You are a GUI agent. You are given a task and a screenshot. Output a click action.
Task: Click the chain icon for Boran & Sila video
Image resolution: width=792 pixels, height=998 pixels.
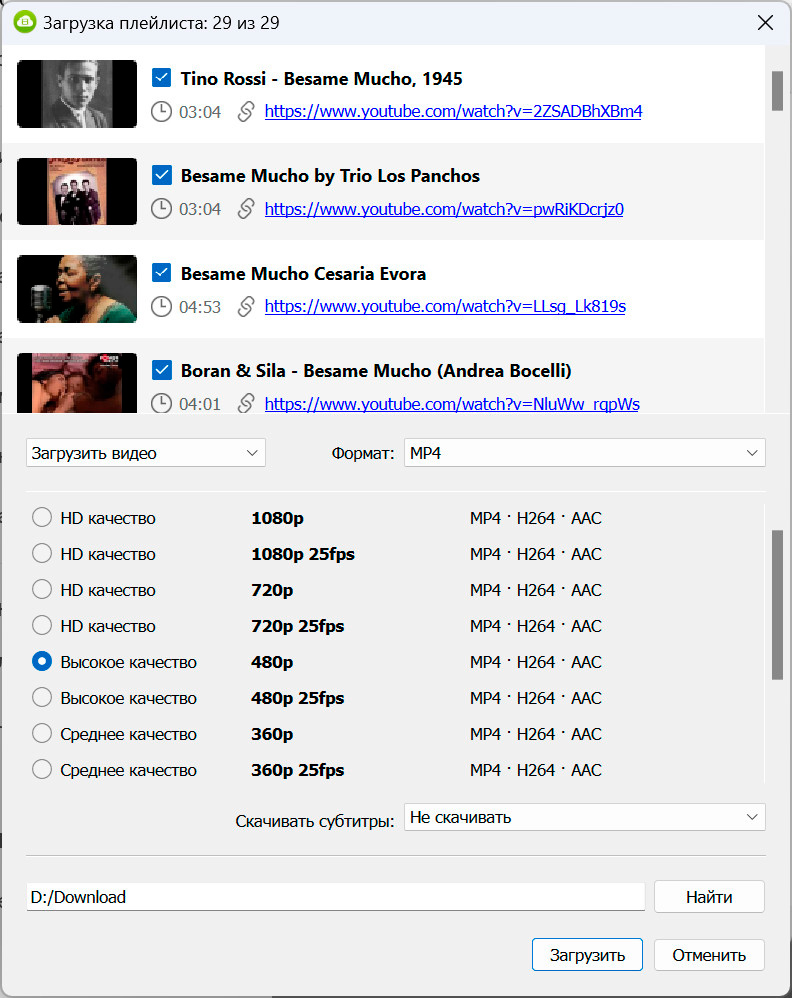click(246, 404)
